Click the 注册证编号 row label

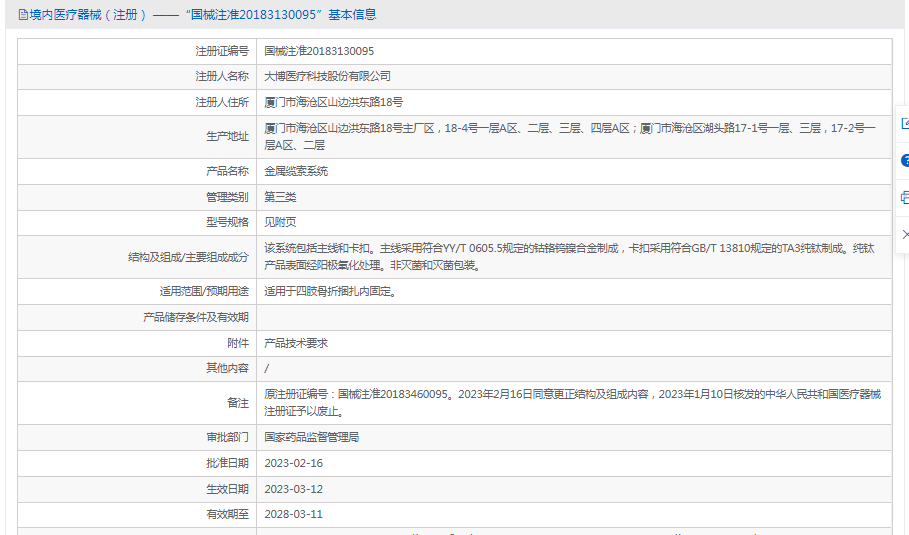pos(222,51)
